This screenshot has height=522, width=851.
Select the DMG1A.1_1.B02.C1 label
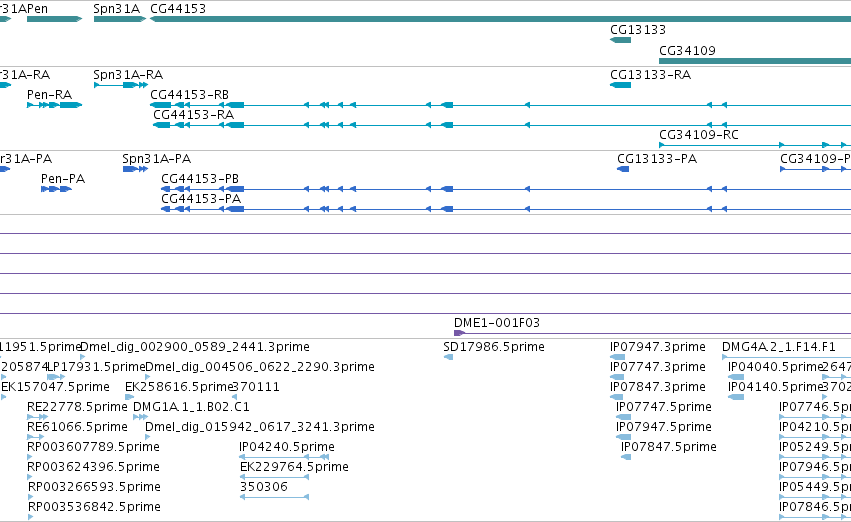pyautogui.click(x=191, y=407)
